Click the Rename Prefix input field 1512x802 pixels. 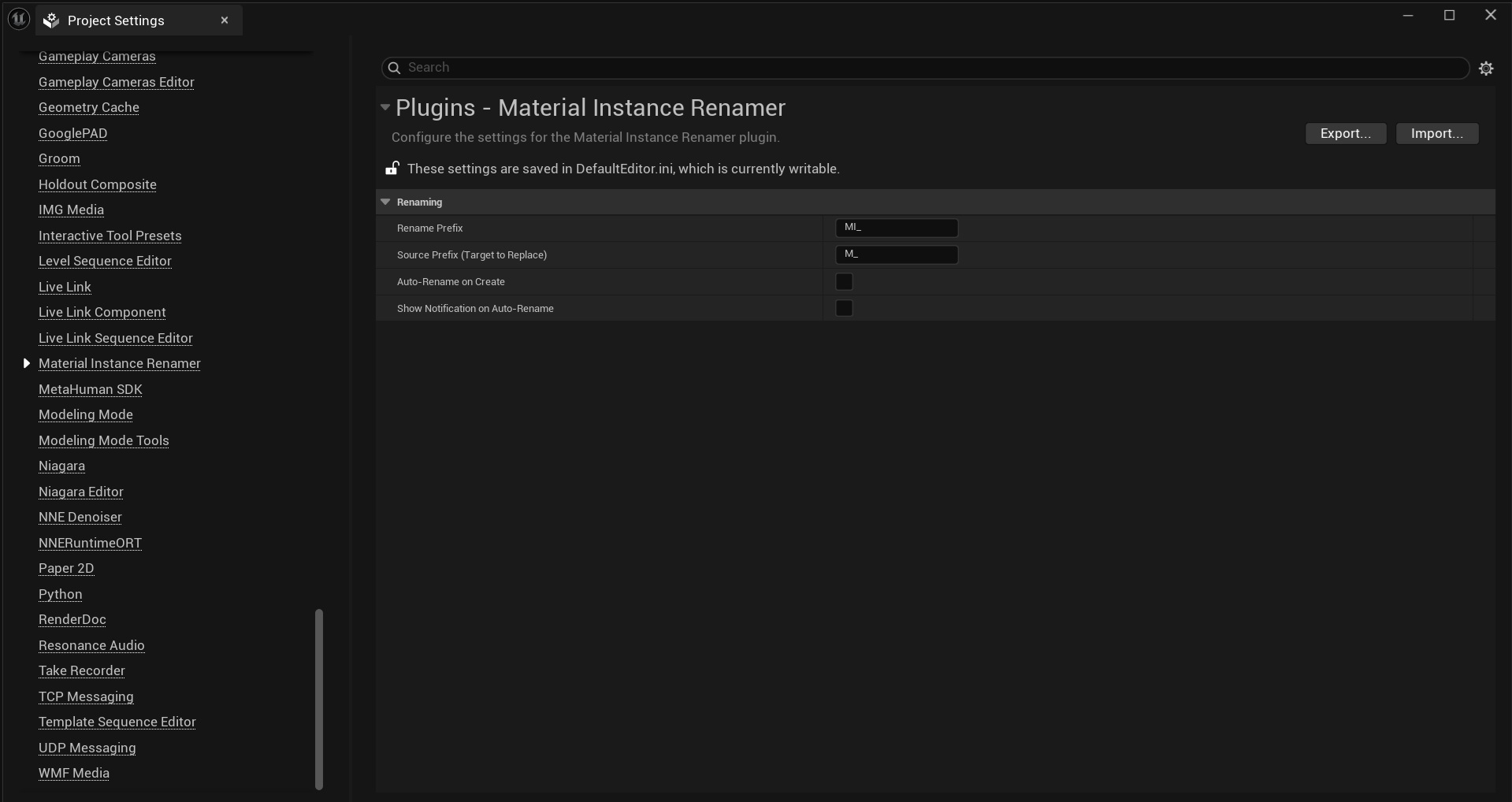coord(897,227)
